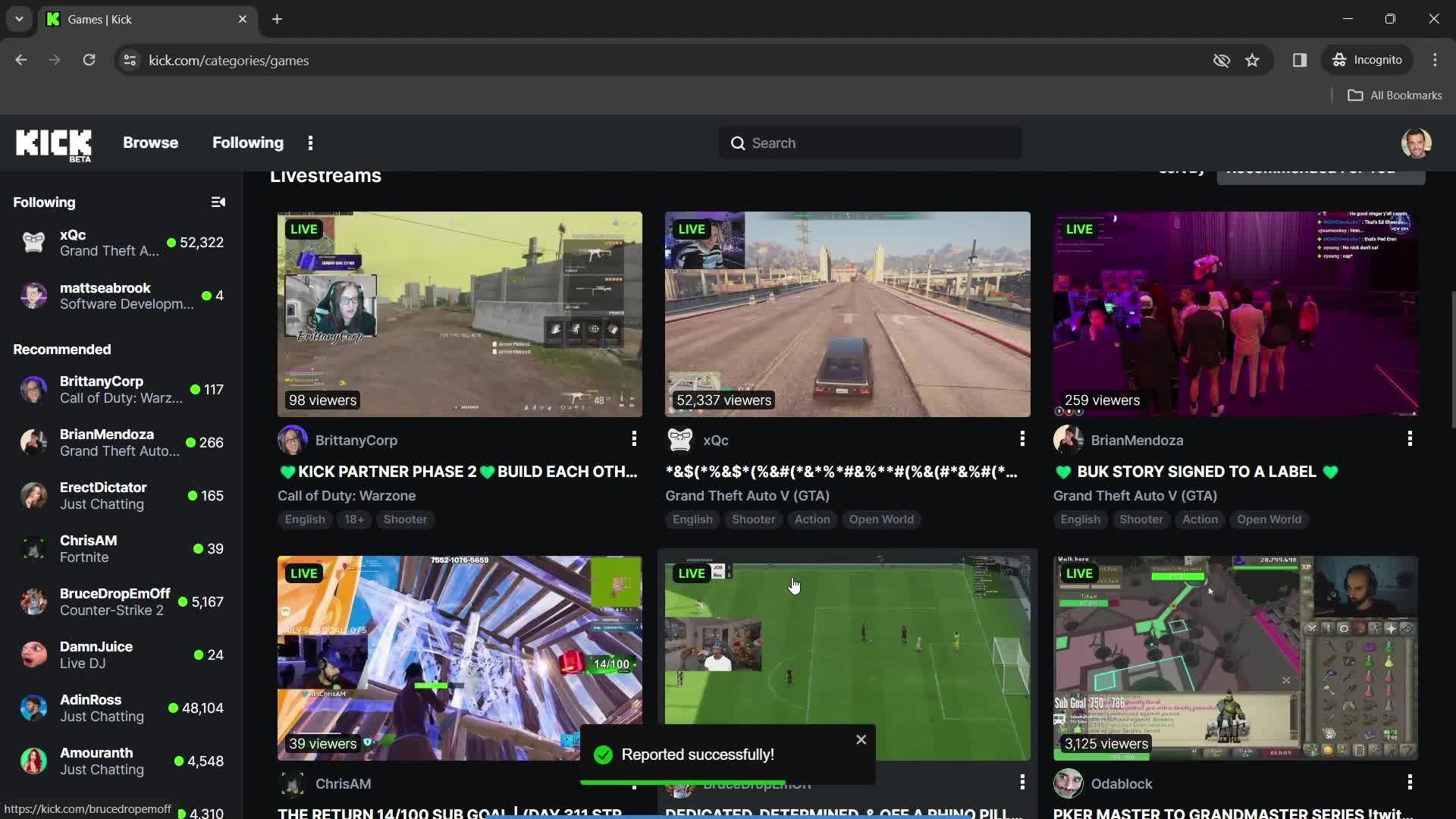Open browser side panel
Screen dimensions: 1456x819
point(1300,60)
